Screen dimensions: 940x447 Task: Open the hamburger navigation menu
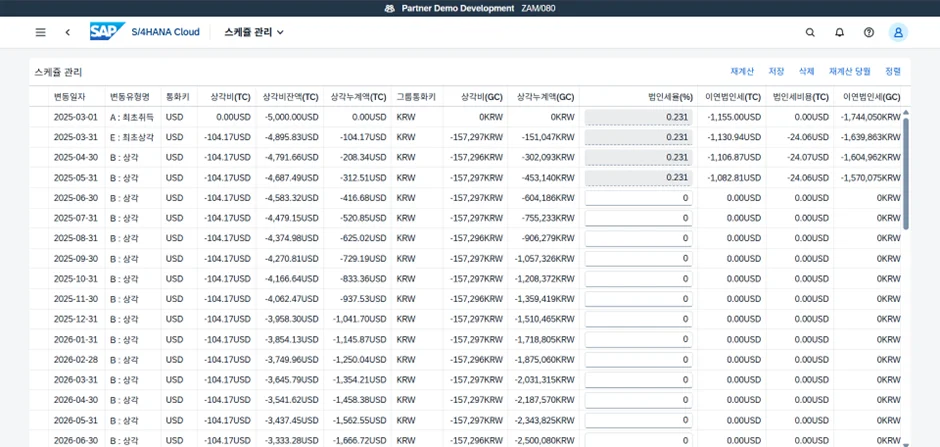coord(40,32)
